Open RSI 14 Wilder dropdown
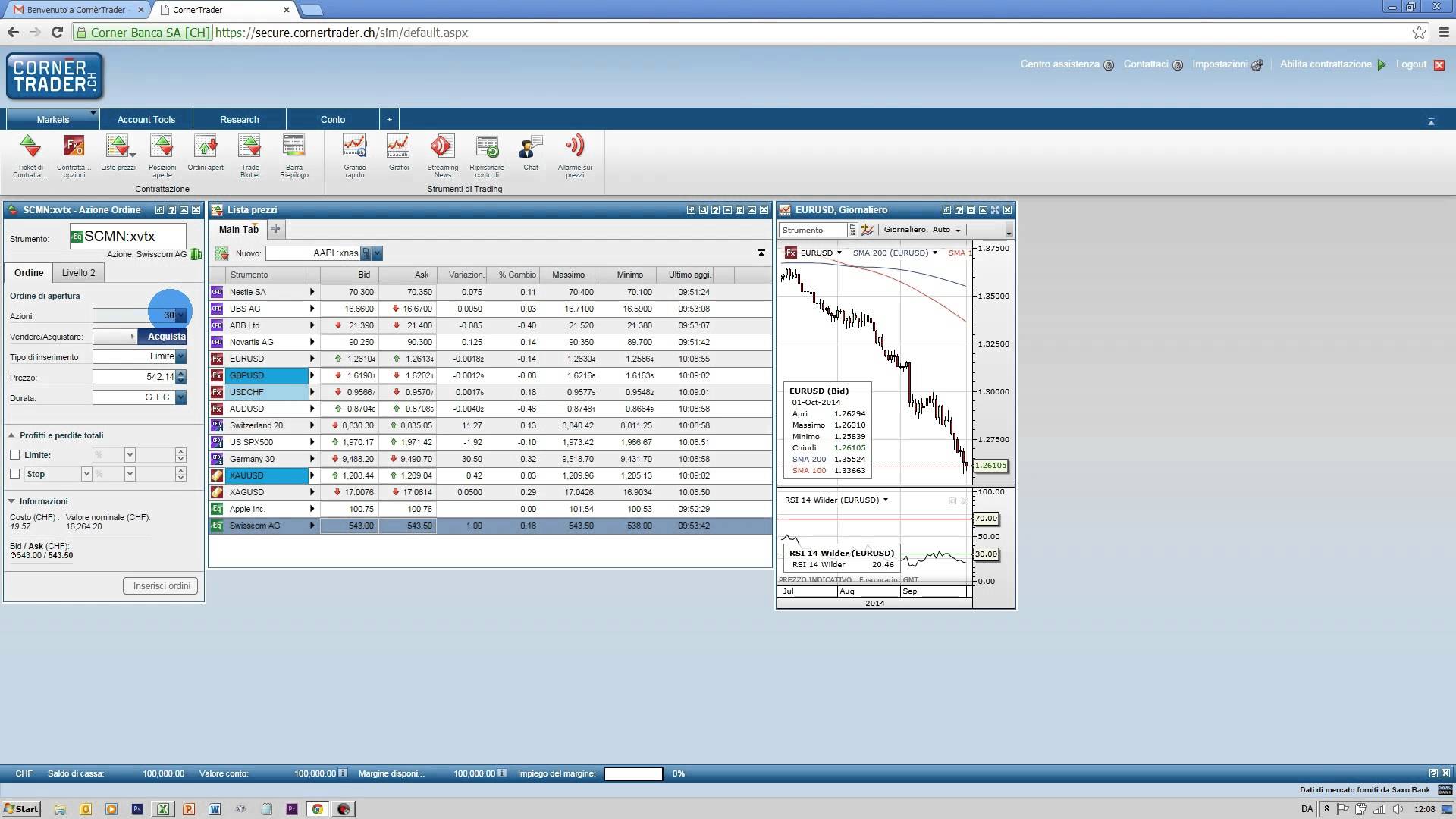This screenshot has width=1456, height=819. (886, 500)
